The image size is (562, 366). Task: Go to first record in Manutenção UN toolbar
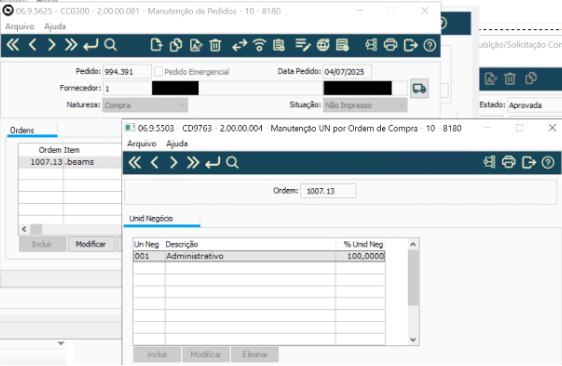(x=135, y=163)
